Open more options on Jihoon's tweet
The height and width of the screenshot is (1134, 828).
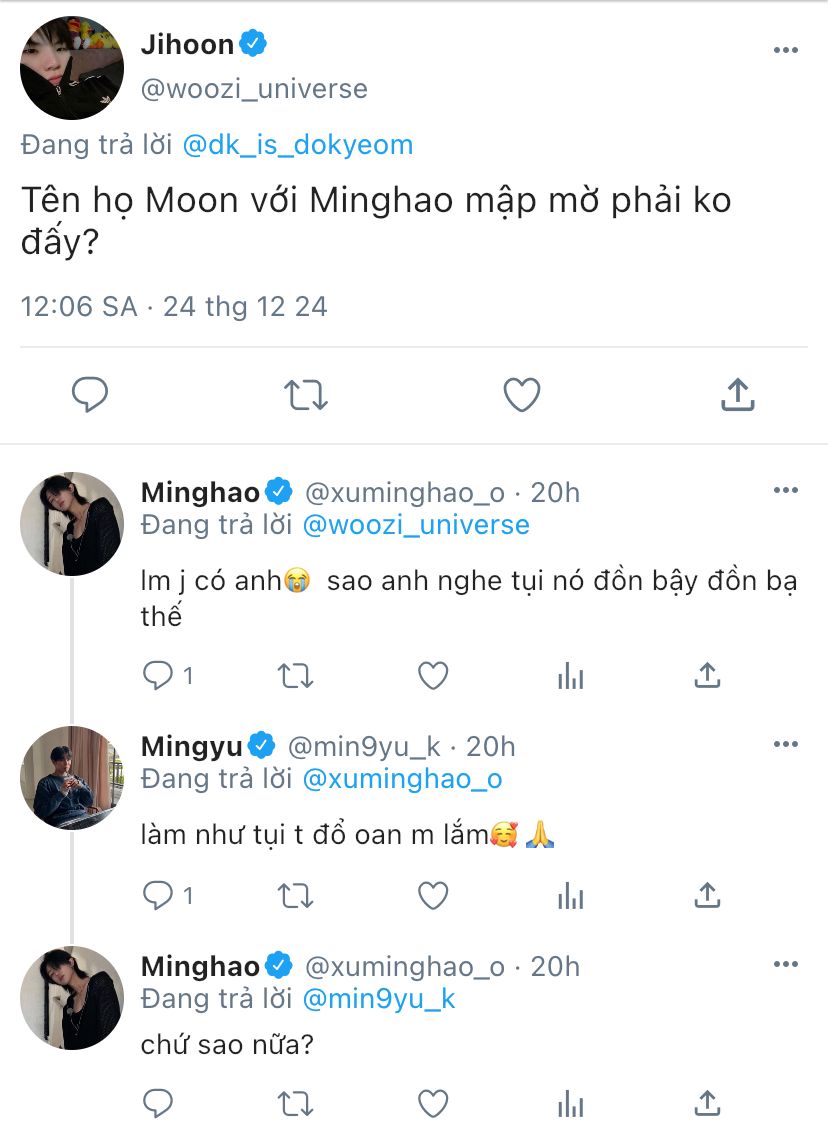click(x=785, y=49)
